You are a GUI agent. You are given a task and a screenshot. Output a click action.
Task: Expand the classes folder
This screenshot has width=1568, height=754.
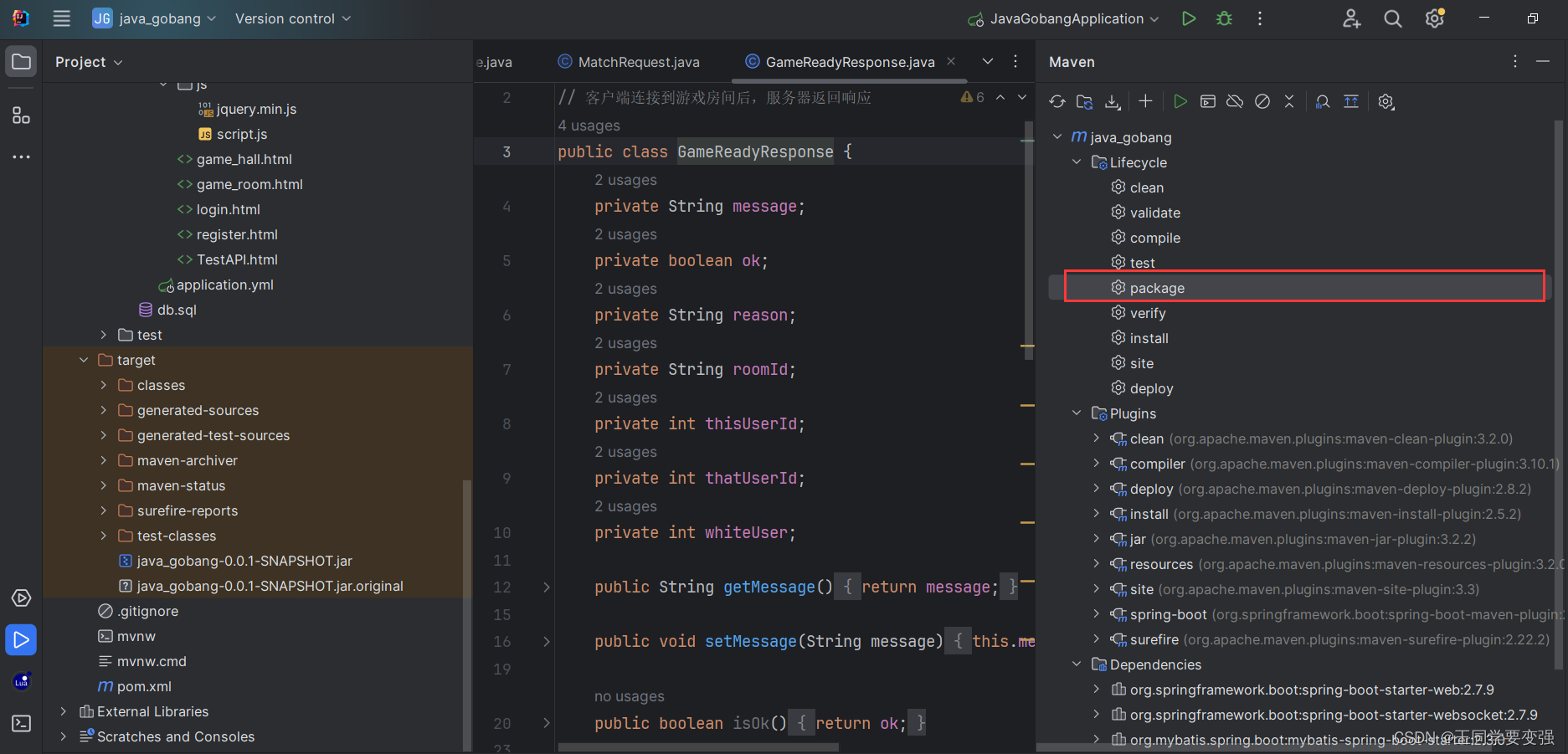click(104, 385)
